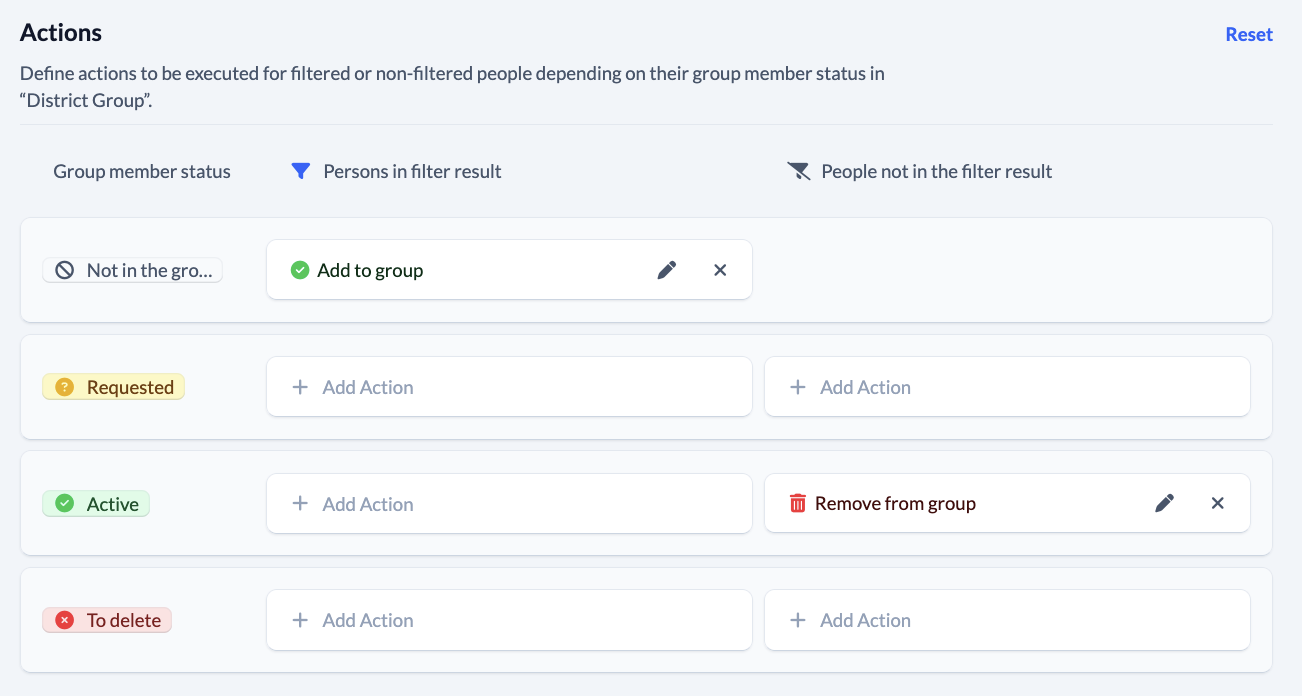
Task: Remove the Add to group action
Action: tap(720, 270)
